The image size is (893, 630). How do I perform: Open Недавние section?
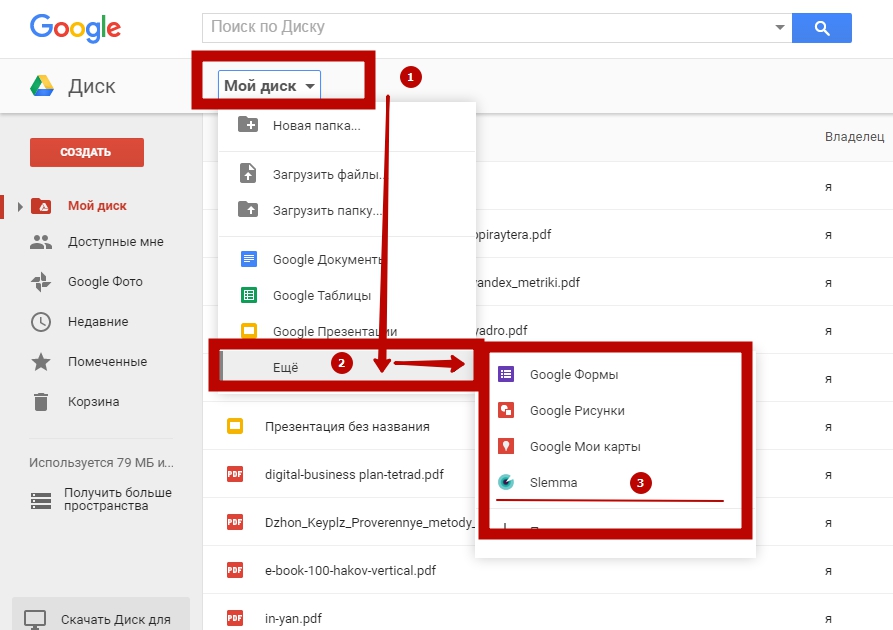coord(98,322)
